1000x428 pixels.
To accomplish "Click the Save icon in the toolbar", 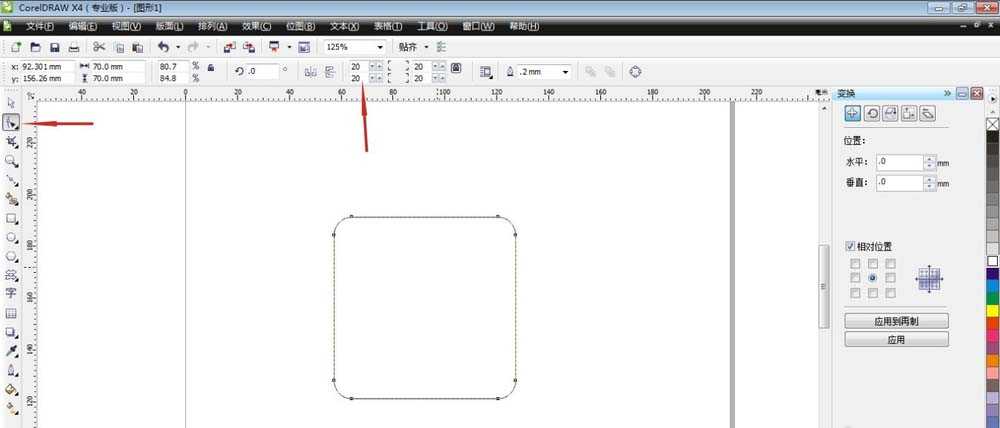I will [x=54, y=47].
